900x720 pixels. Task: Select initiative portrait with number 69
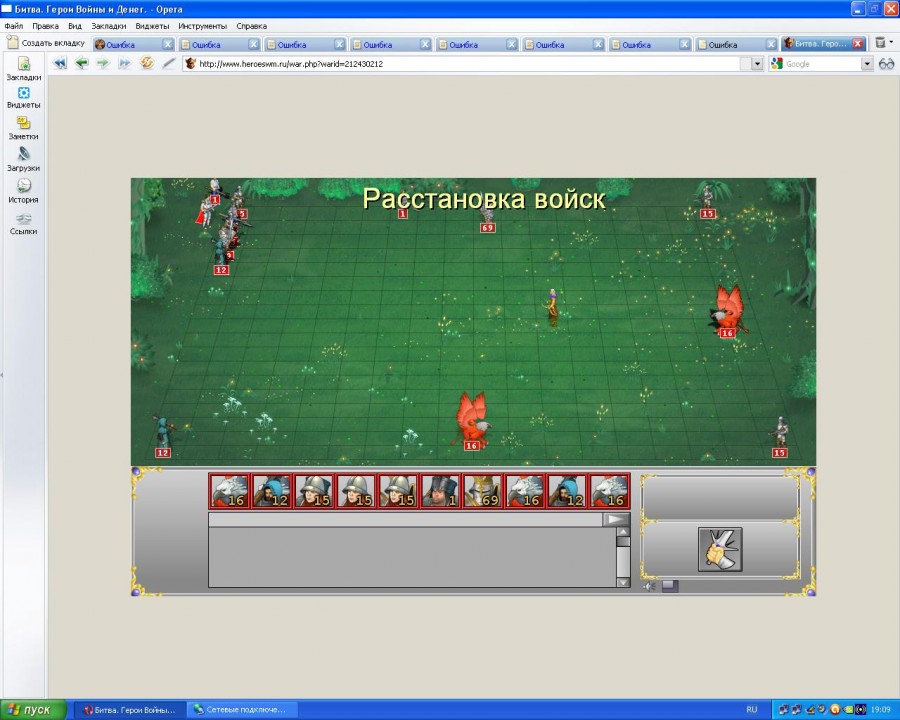pyautogui.click(x=483, y=491)
